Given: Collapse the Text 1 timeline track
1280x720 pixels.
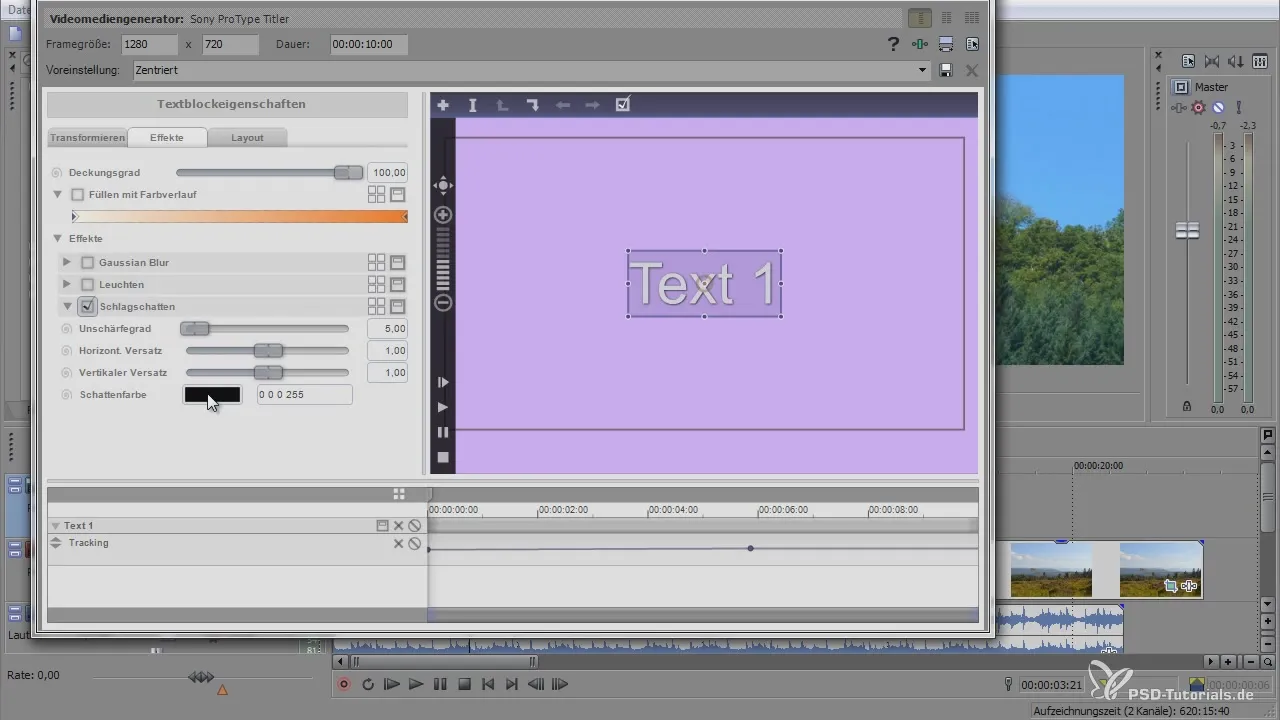Looking at the screenshot, I should 56,526.
